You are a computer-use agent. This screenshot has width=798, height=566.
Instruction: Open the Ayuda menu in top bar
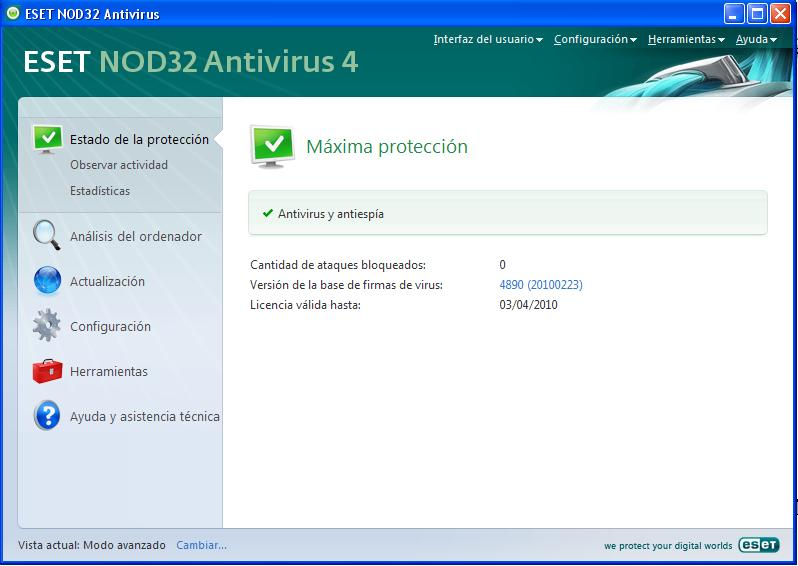(x=755, y=40)
